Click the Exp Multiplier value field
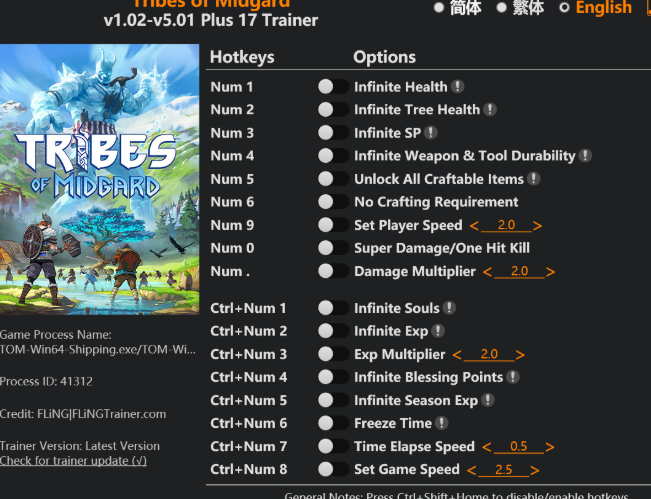This screenshot has width=651, height=499. [x=489, y=354]
